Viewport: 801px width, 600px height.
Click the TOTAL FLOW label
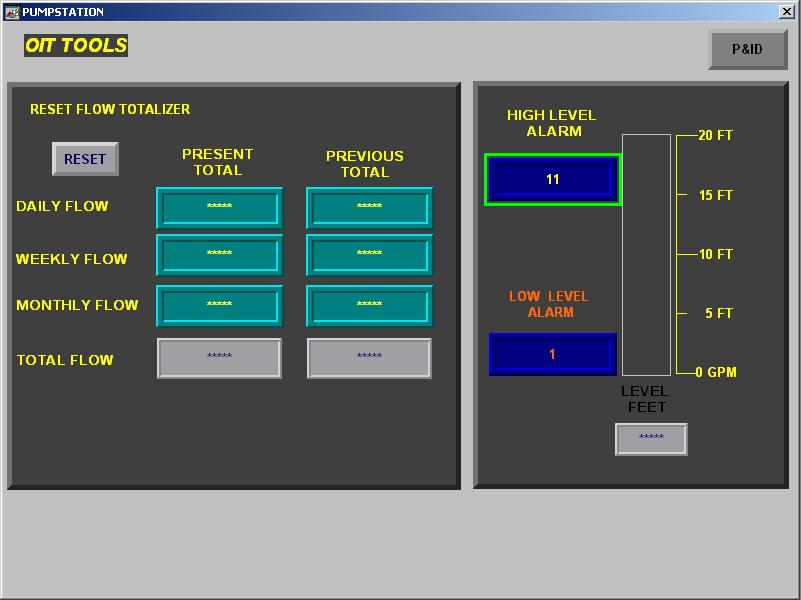pyautogui.click(x=65, y=360)
